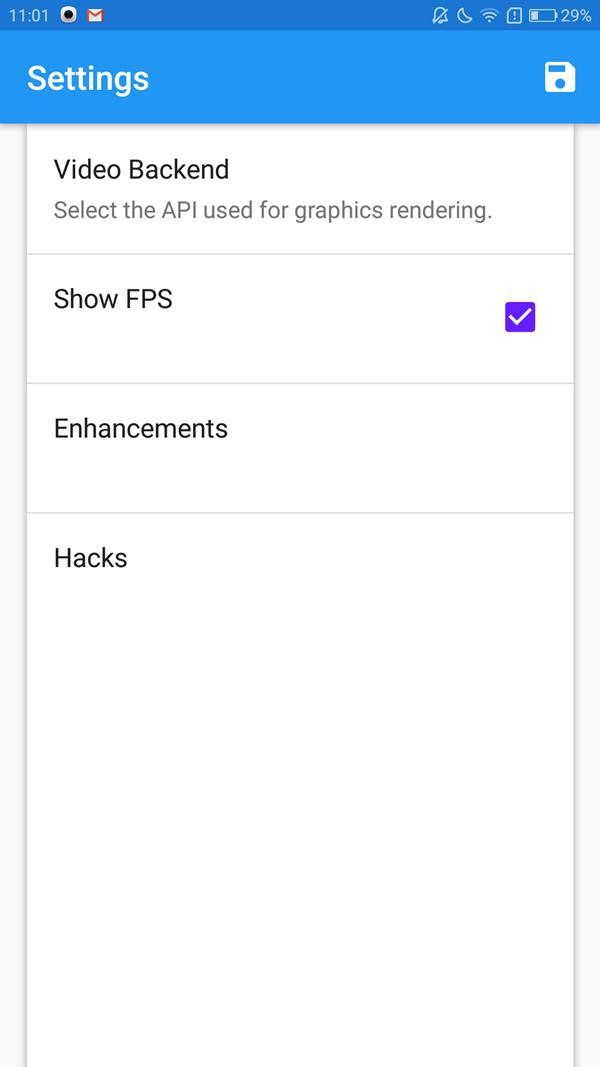Image resolution: width=600 pixels, height=1067 pixels.
Task: Tap the 29% battery percentage text
Action: coord(576,15)
